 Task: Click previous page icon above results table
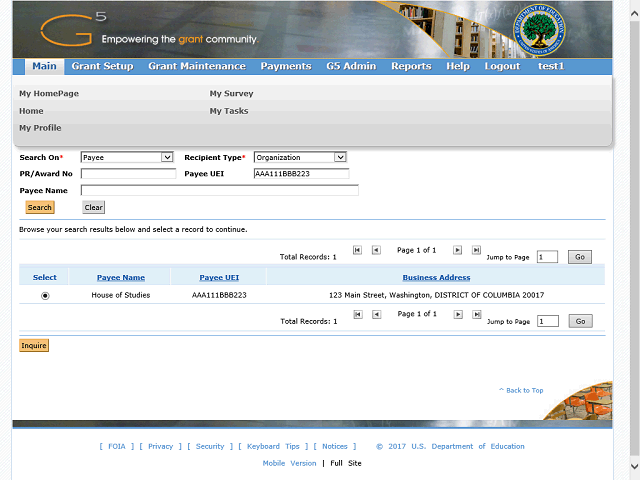376,250
